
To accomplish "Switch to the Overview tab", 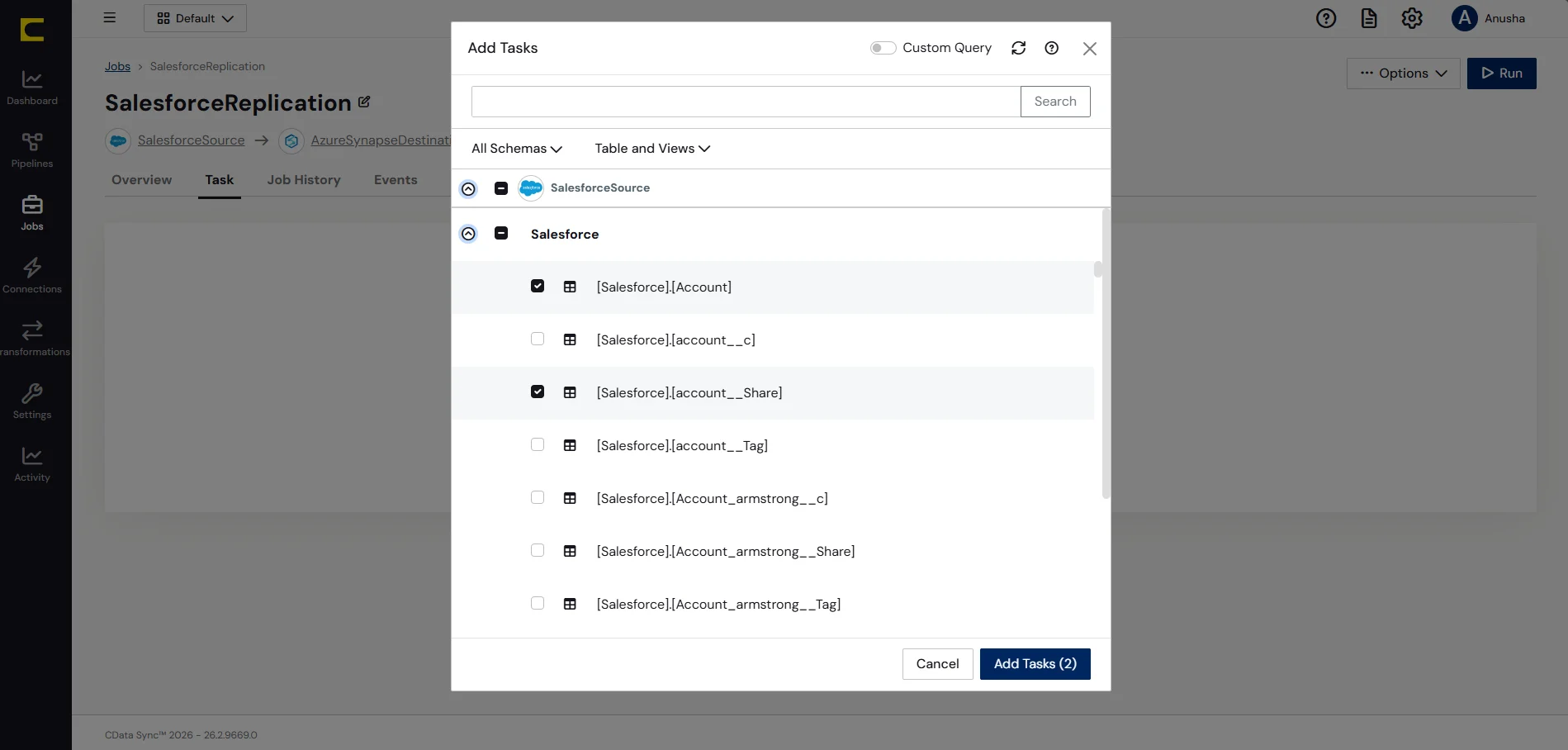I will [142, 180].
